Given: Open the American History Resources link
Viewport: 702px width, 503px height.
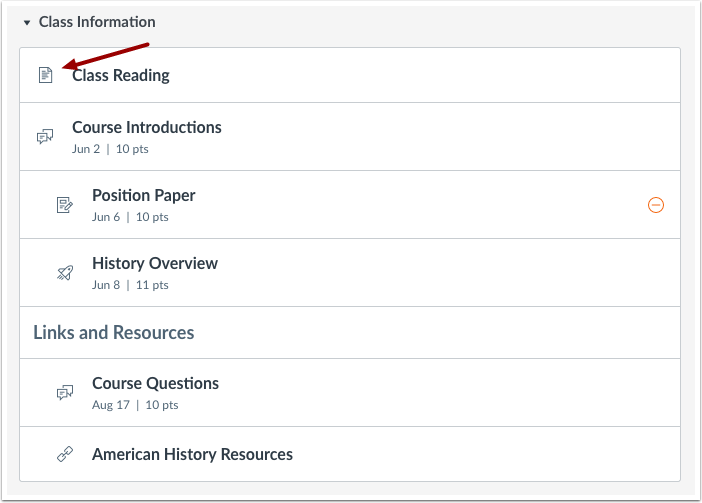Looking at the screenshot, I should 193,454.
